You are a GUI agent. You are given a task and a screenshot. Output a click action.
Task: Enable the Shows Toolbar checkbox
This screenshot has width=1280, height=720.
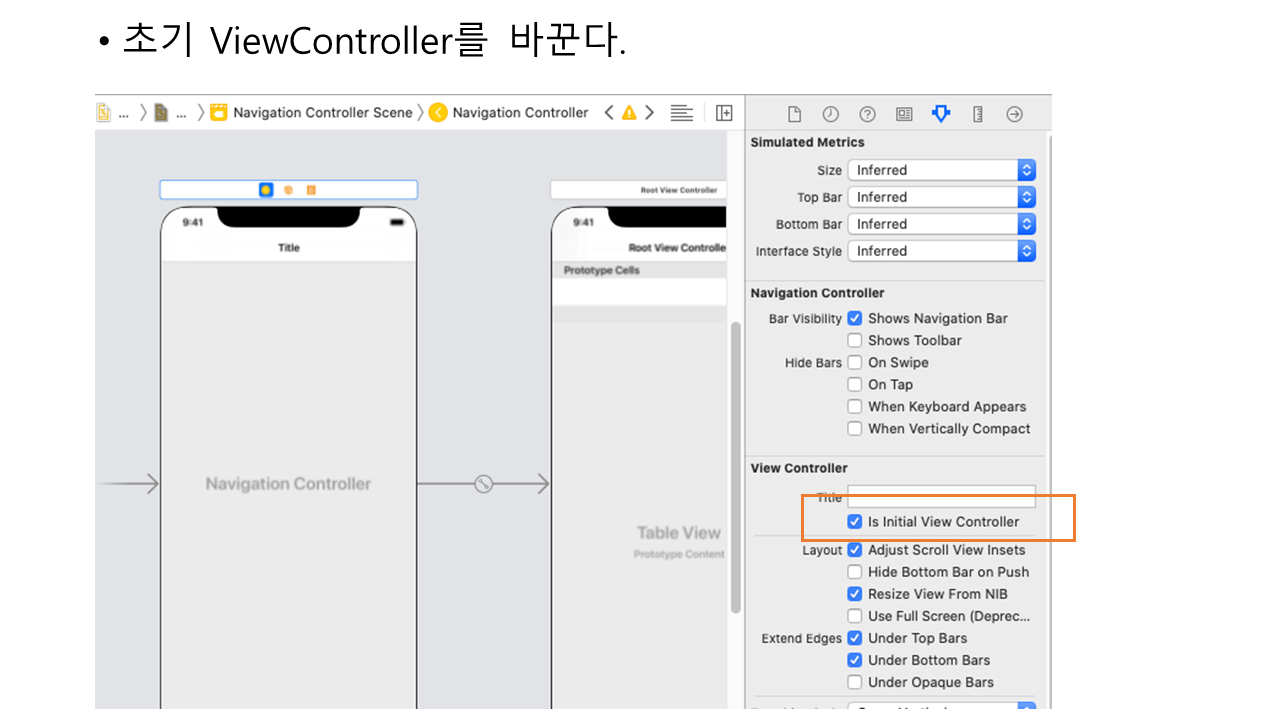coord(855,341)
